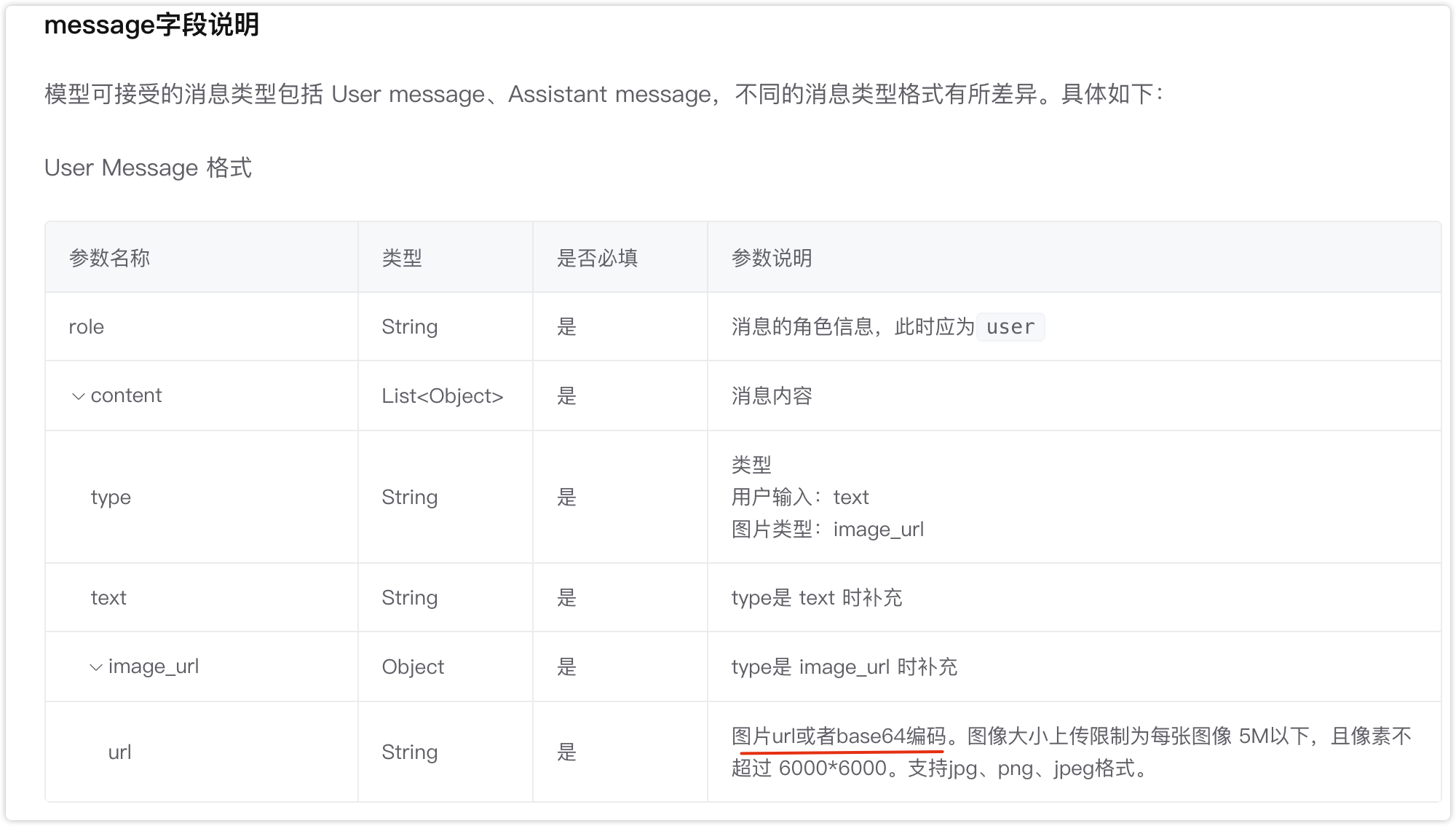
Task: Click '用户输入：text' in type description
Action: pyautogui.click(x=800, y=497)
